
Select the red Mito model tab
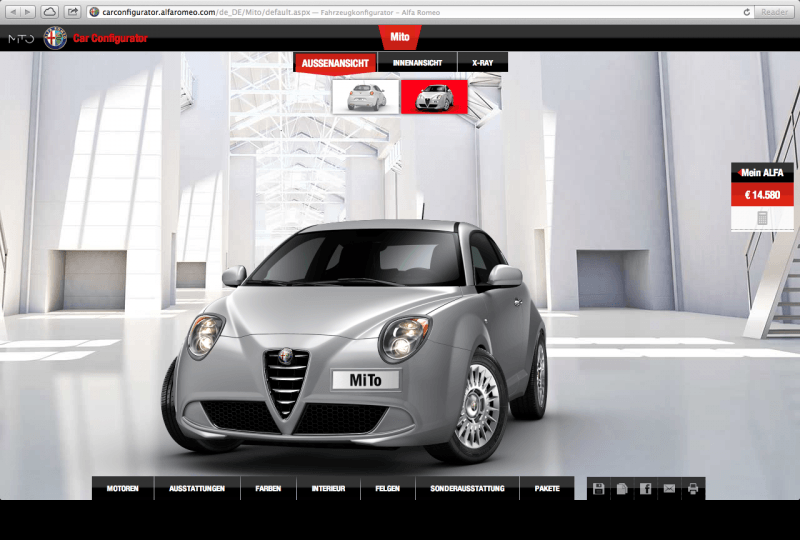click(399, 37)
